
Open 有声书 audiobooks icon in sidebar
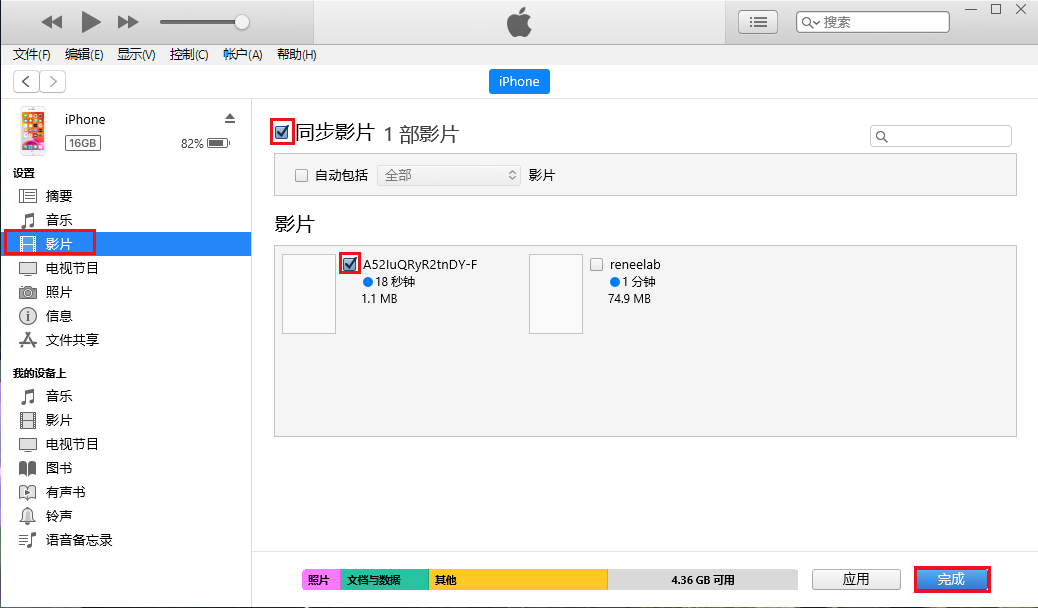coord(28,492)
